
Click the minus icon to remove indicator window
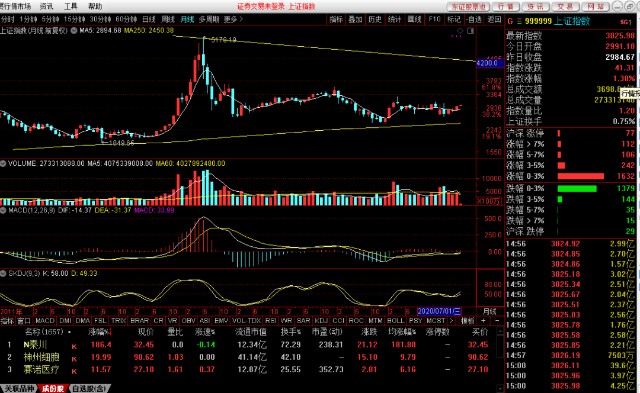click(x=497, y=321)
